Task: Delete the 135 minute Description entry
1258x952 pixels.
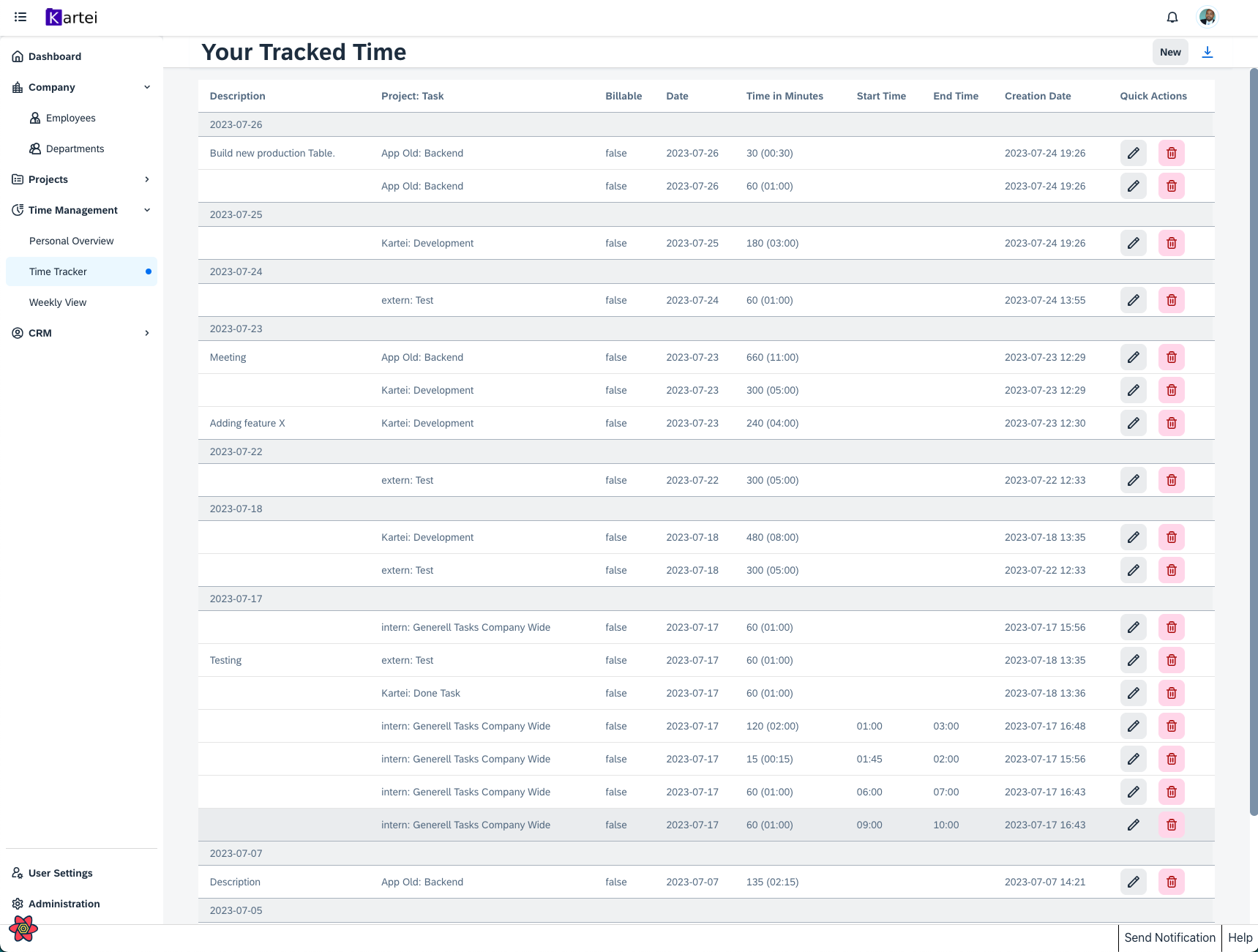Action: pyautogui.click(x=1171, y=882)
